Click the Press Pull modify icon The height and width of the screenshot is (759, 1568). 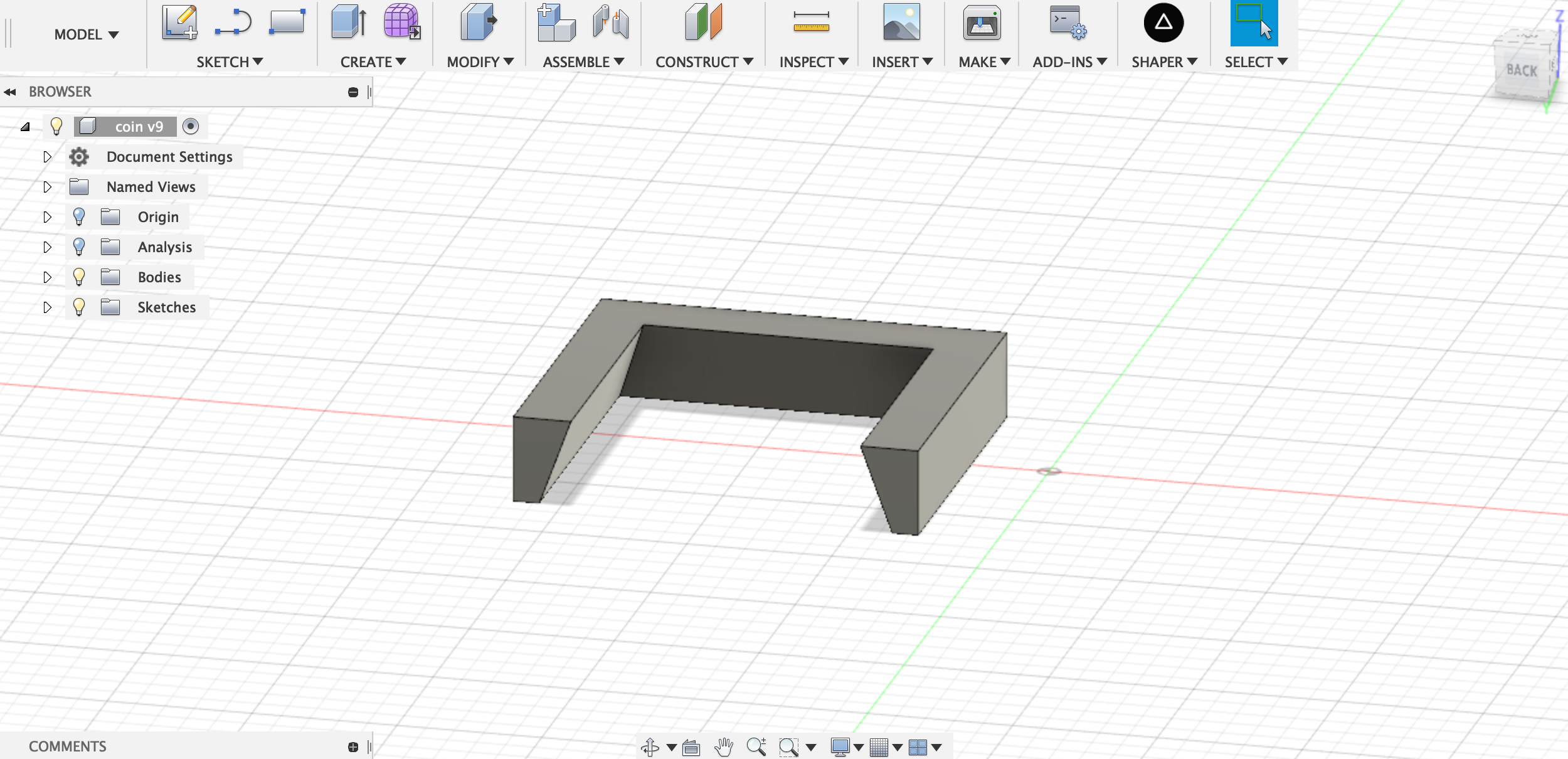[x=478, y=23]
